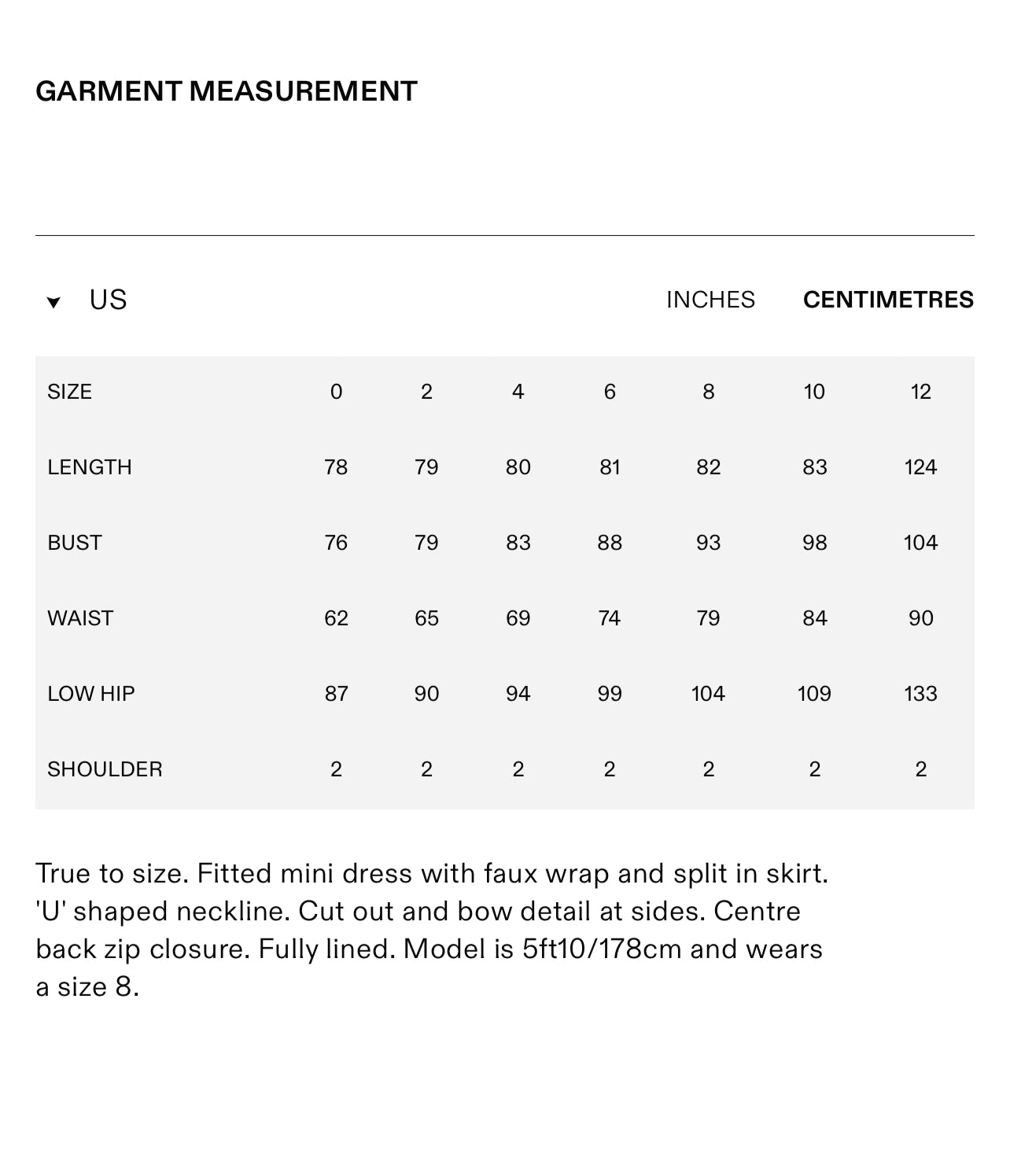Image resolution: width=1010 pixels, height=1176 pixels.
Task: Click the SIZE row label
Action: pos(69,392)
